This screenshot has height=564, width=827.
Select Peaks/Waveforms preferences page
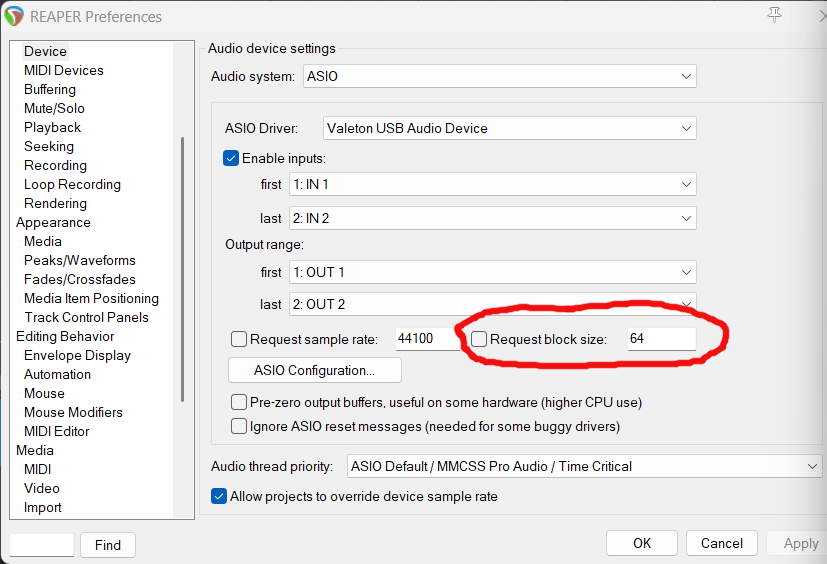click(x=80, y=260)
